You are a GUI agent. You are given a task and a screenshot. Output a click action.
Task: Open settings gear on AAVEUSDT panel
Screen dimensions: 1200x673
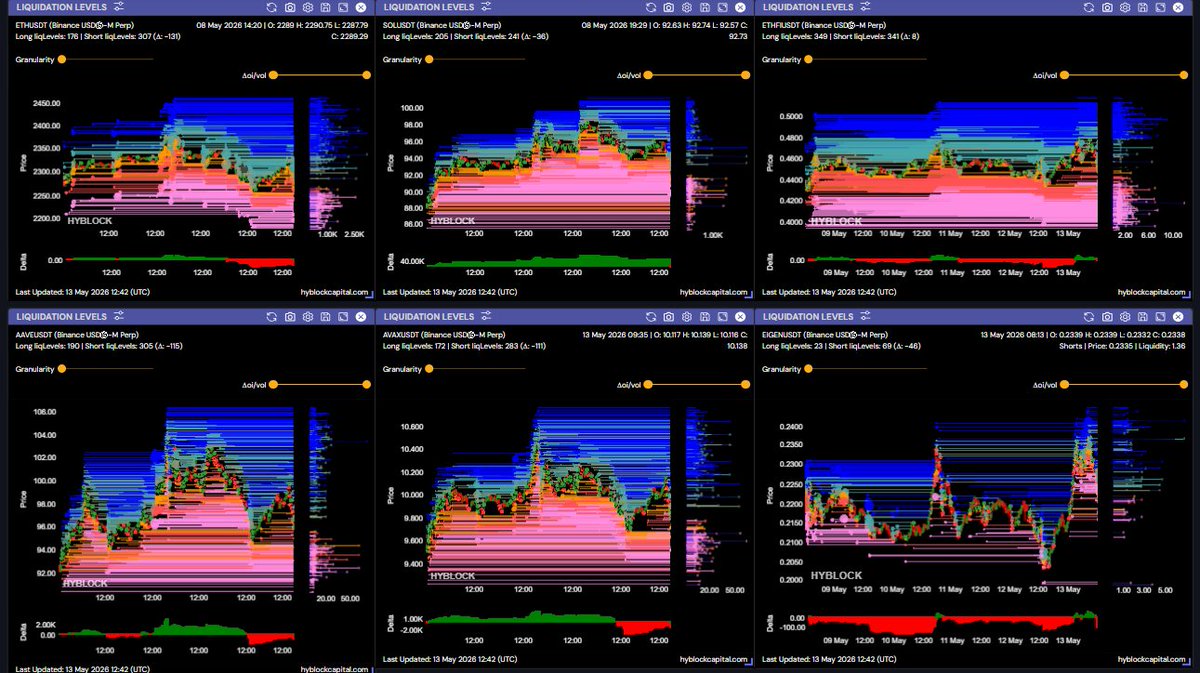[308, 316]
